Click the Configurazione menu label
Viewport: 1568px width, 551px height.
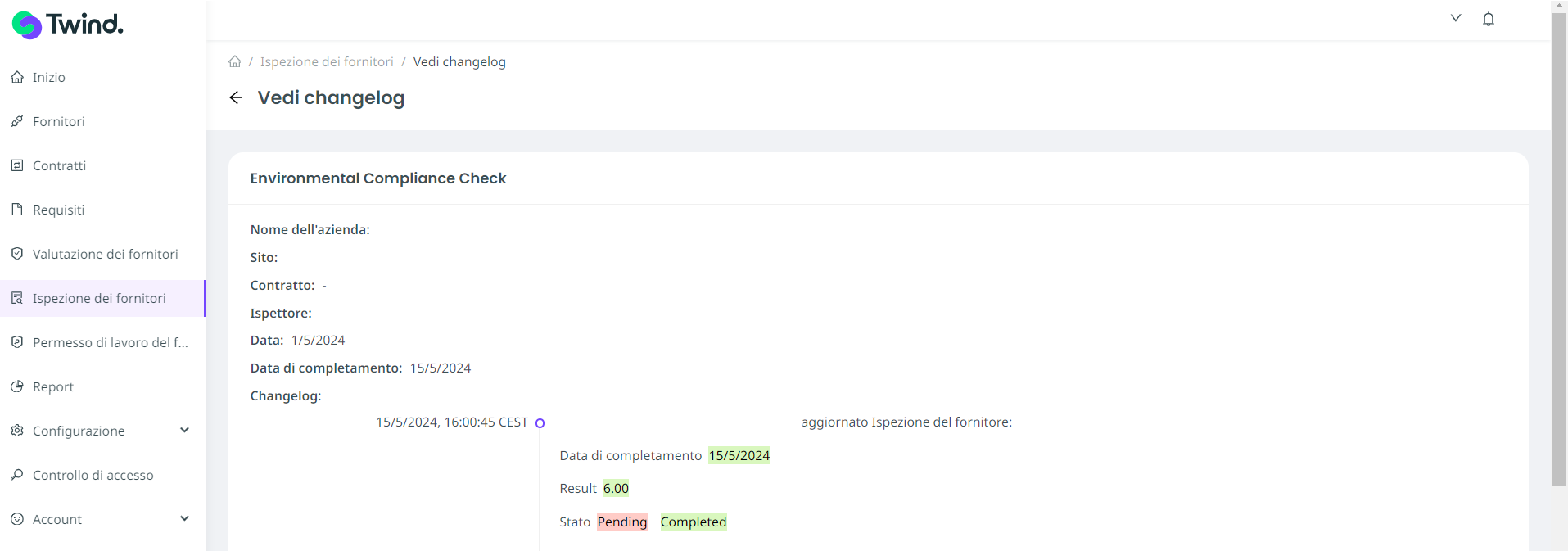[79, 431]
